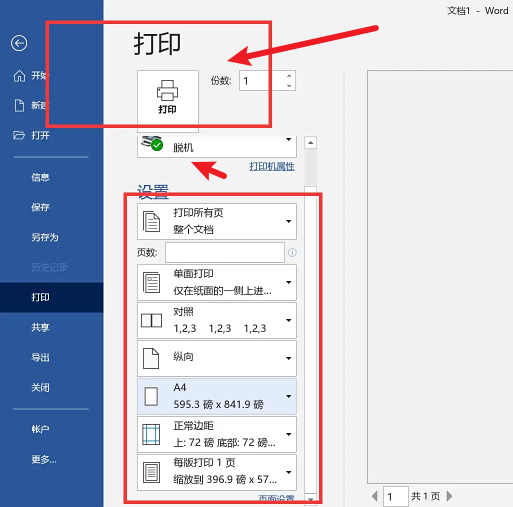
Task: Click the pages range input field
Action: pos(225,252)
